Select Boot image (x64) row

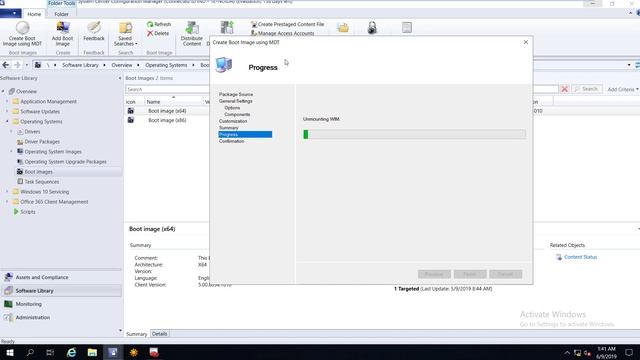click(167, 111)
